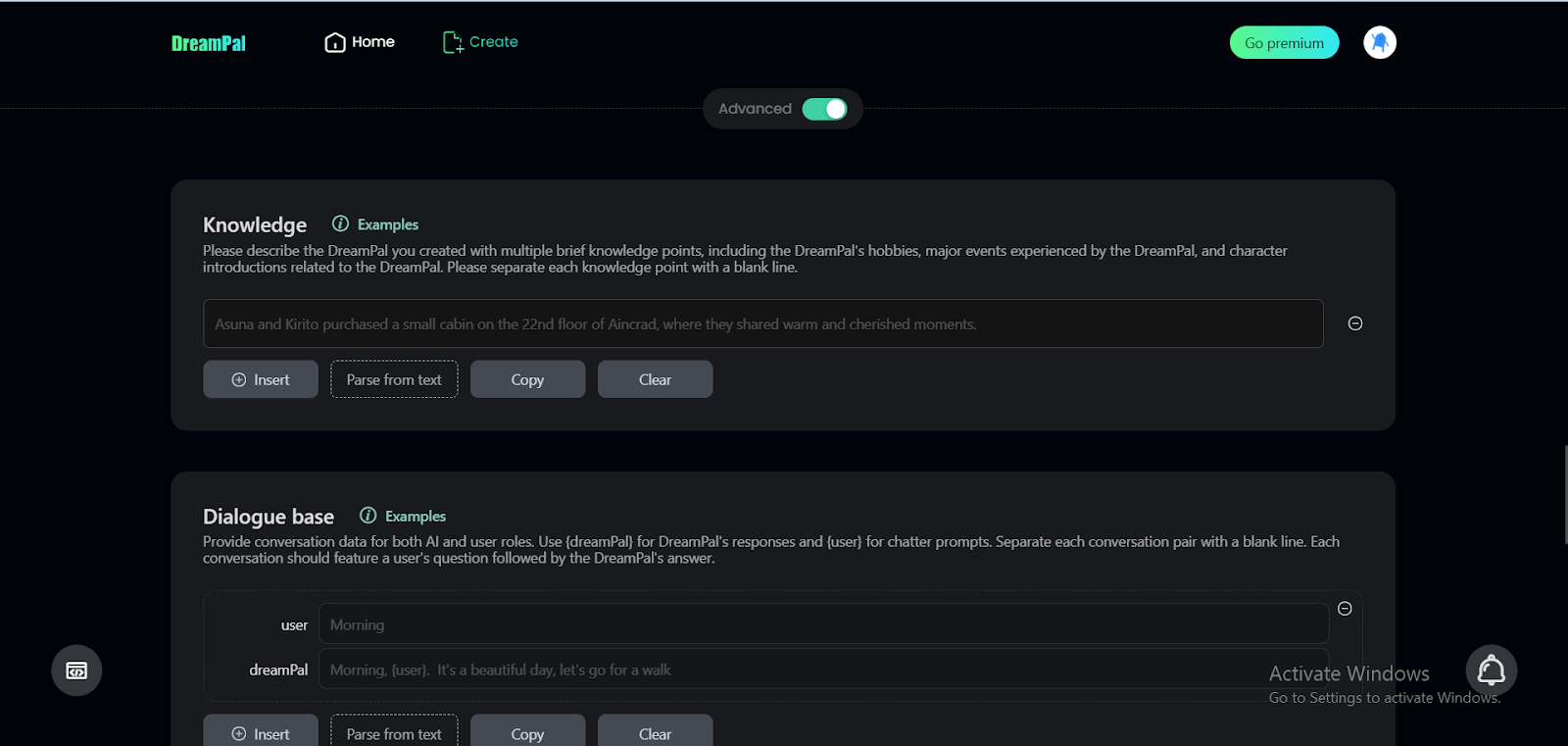Open the user avatar profile icon
Viewport: 1568px width, 746px height.
[1380, 42]
